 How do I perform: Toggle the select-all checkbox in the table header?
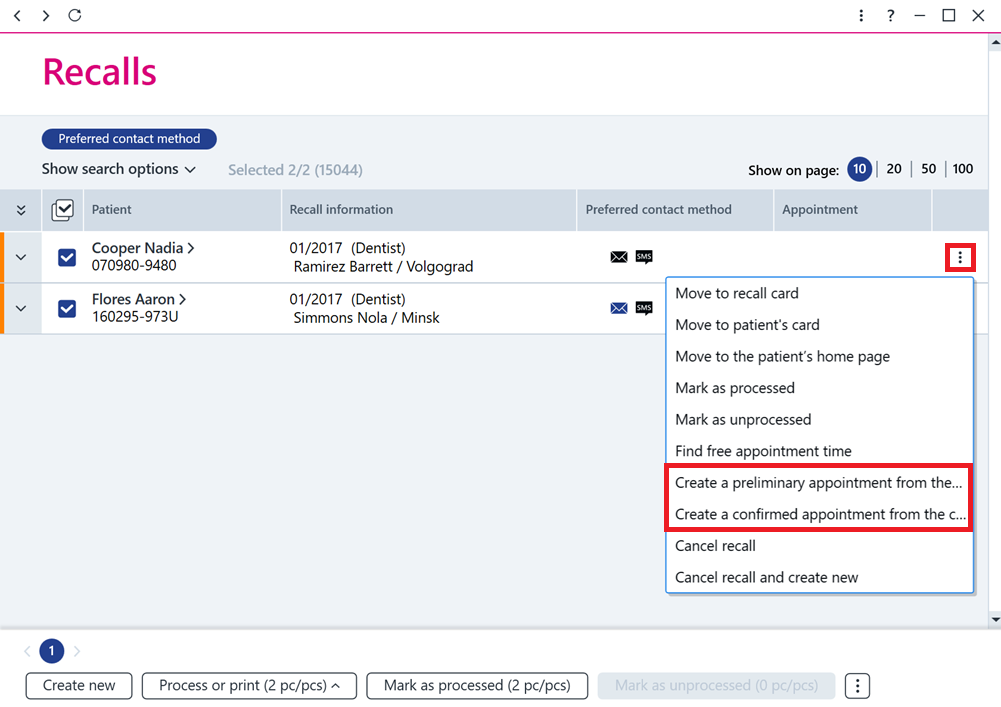[63, 209]
